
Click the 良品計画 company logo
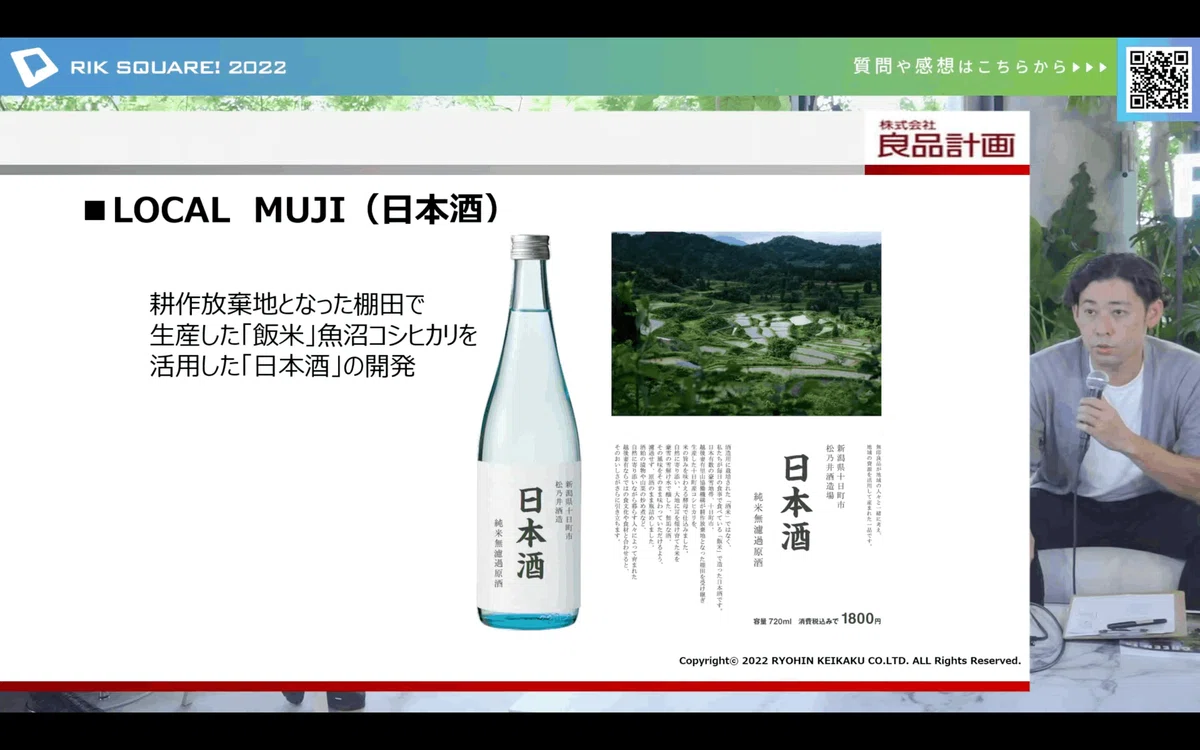946,138
